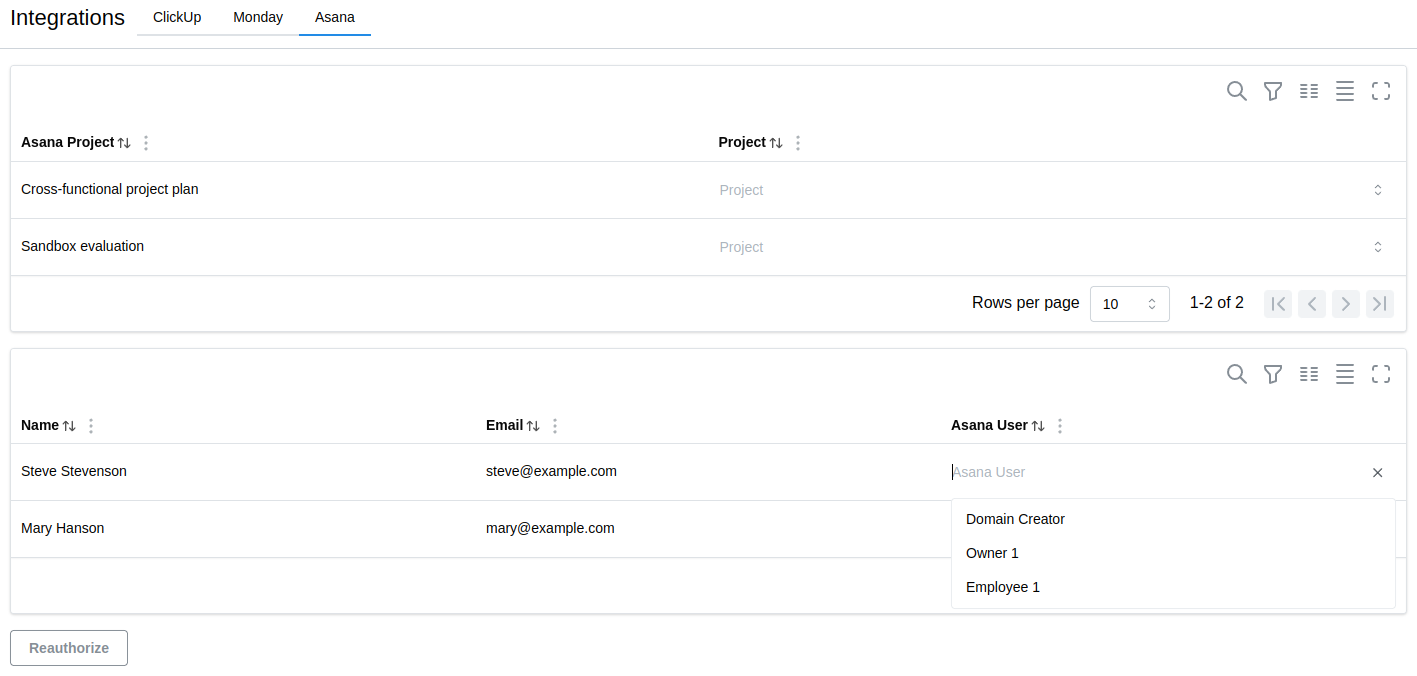Viewport: 1417px width, 676px height.
Task: Choose Owner 1 from the user list
Action: pyautogui.click(x=1173, y=553)
